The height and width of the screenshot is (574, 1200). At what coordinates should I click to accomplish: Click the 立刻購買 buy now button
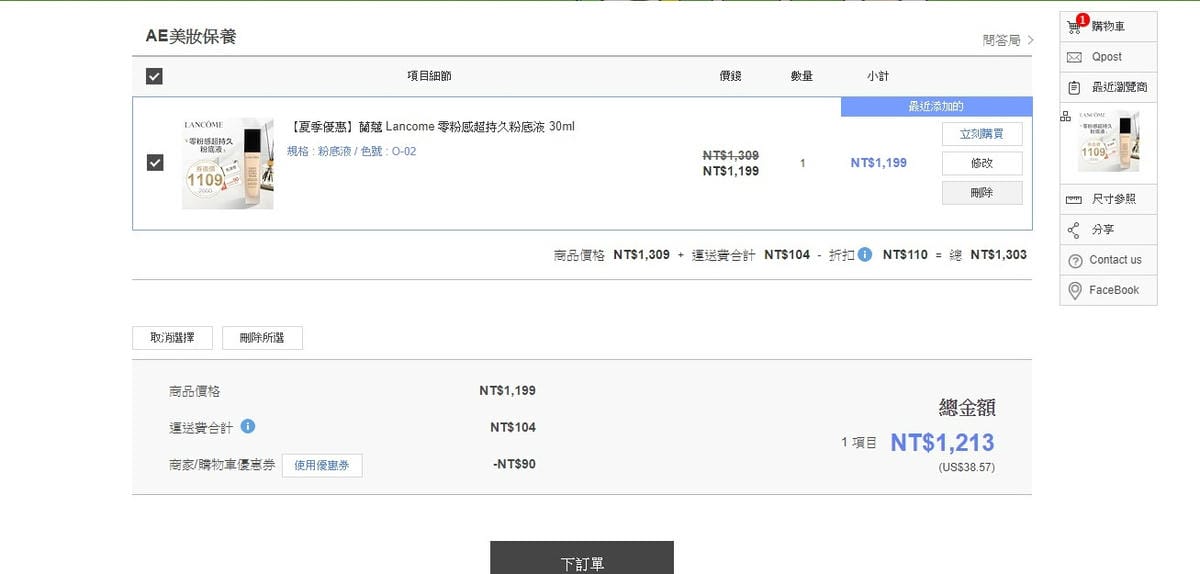coord(981,134)
